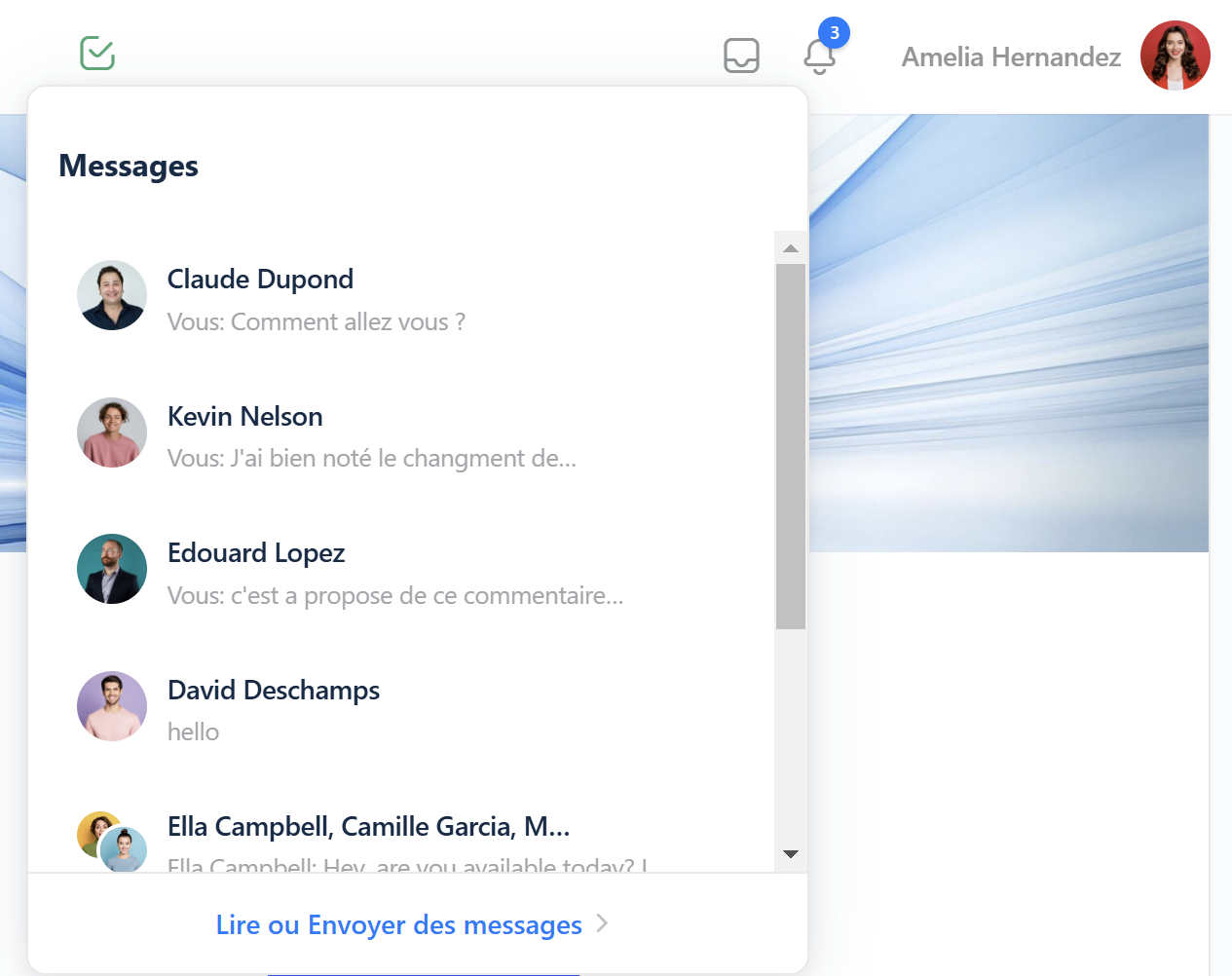1232x976 pixels.
Task: Click the Amelia Hernandez username text
Action: click(x=1011, y=57)
